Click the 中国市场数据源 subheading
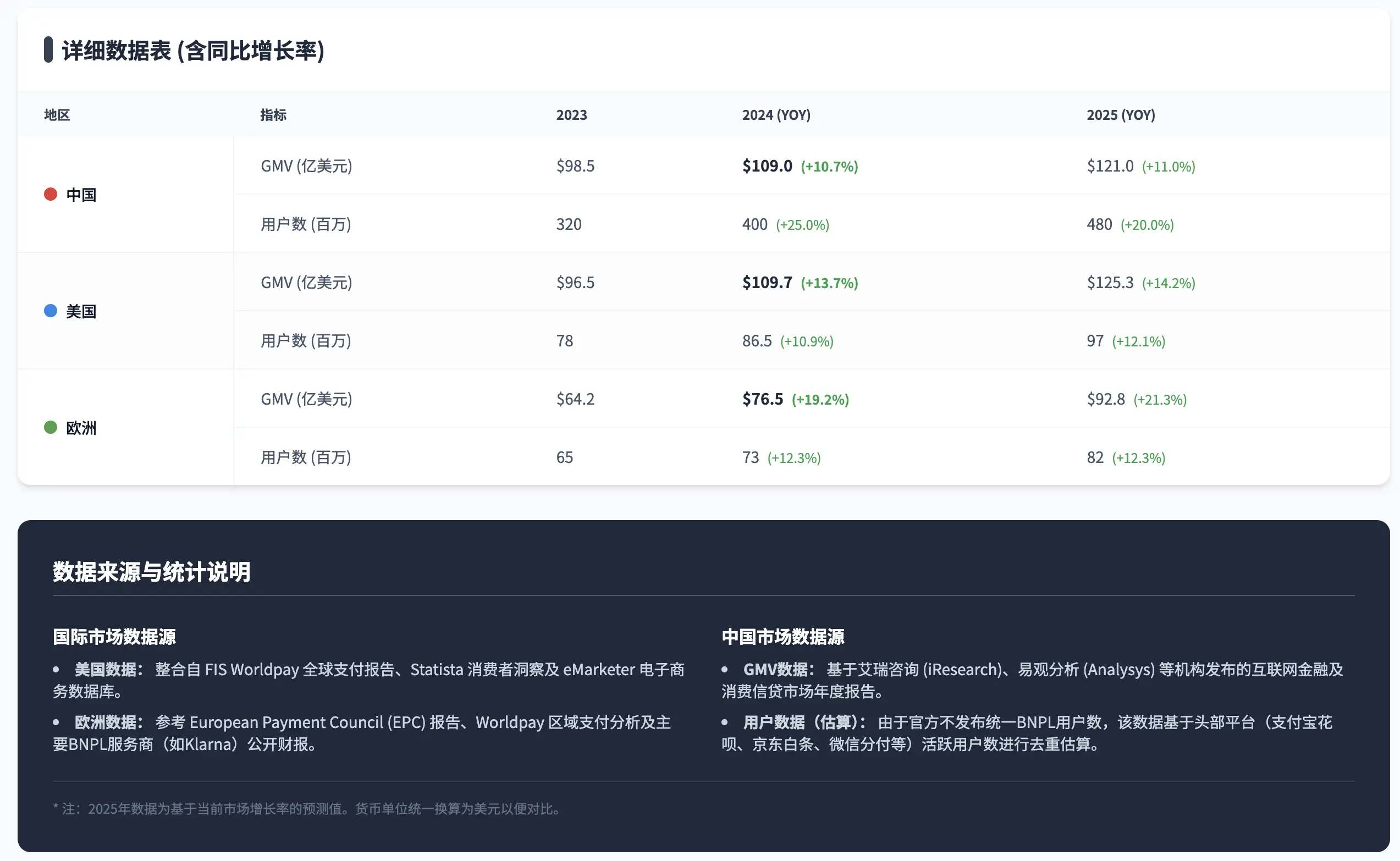This screenshot has height=861, width=1400. tap(782, 637)
